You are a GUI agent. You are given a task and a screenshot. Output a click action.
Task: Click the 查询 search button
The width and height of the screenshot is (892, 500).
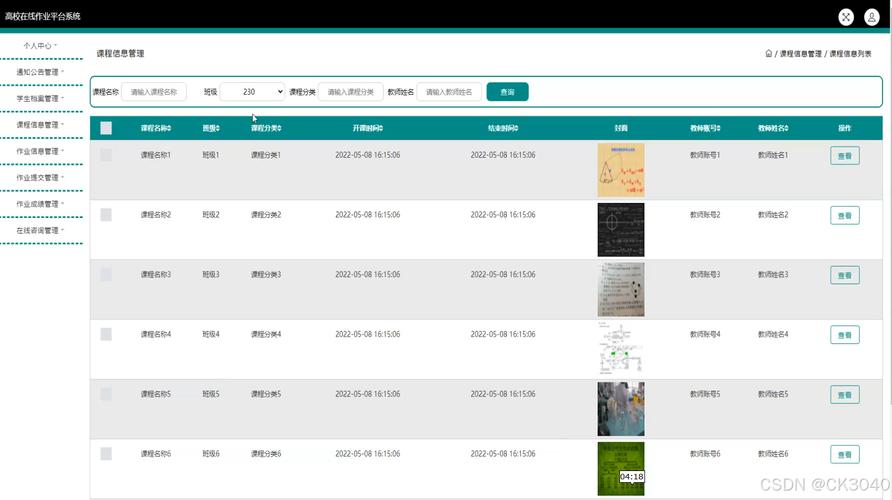coord(507,92)
